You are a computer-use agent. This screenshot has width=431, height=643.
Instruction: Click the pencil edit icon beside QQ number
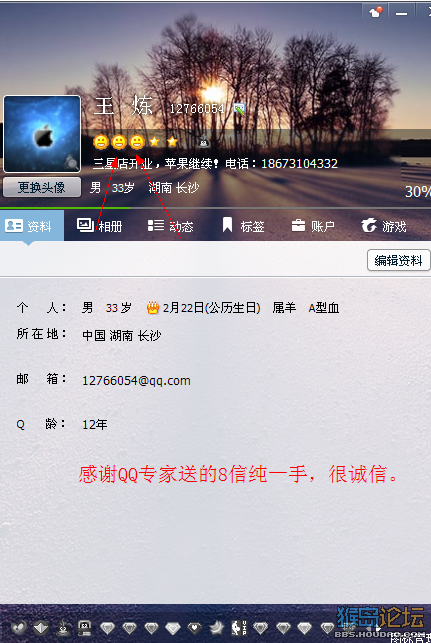click(x=239, y=109)
